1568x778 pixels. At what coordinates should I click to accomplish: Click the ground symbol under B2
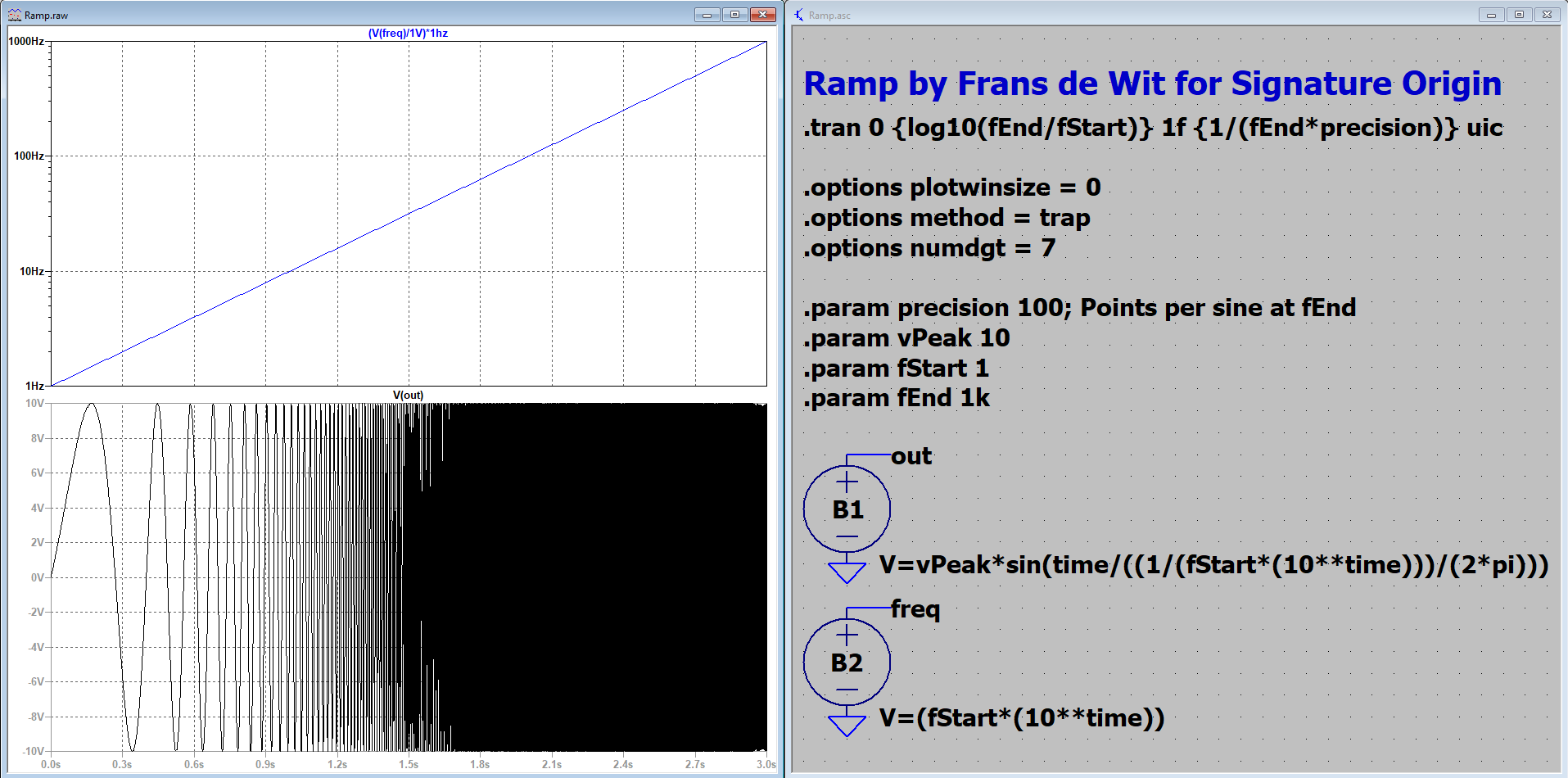pos(847,726)
